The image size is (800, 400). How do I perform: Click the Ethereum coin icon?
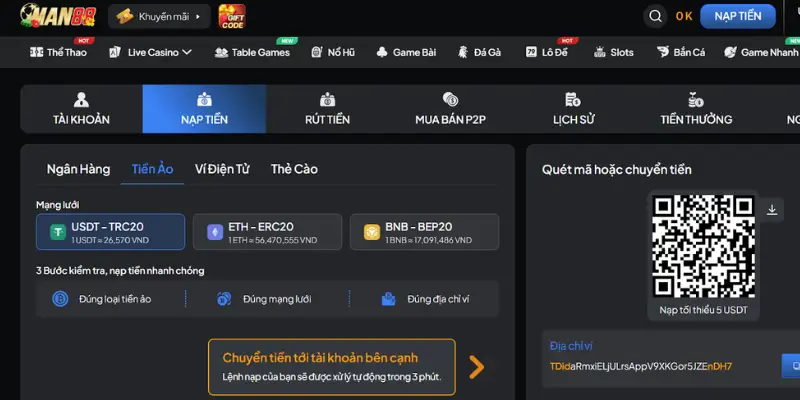point(215,232)
